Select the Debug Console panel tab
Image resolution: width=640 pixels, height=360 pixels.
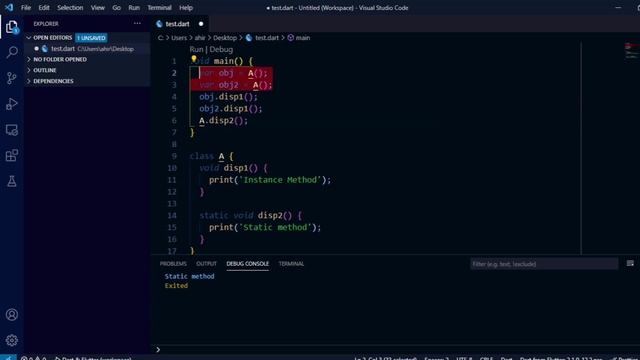tap(247, 264)
